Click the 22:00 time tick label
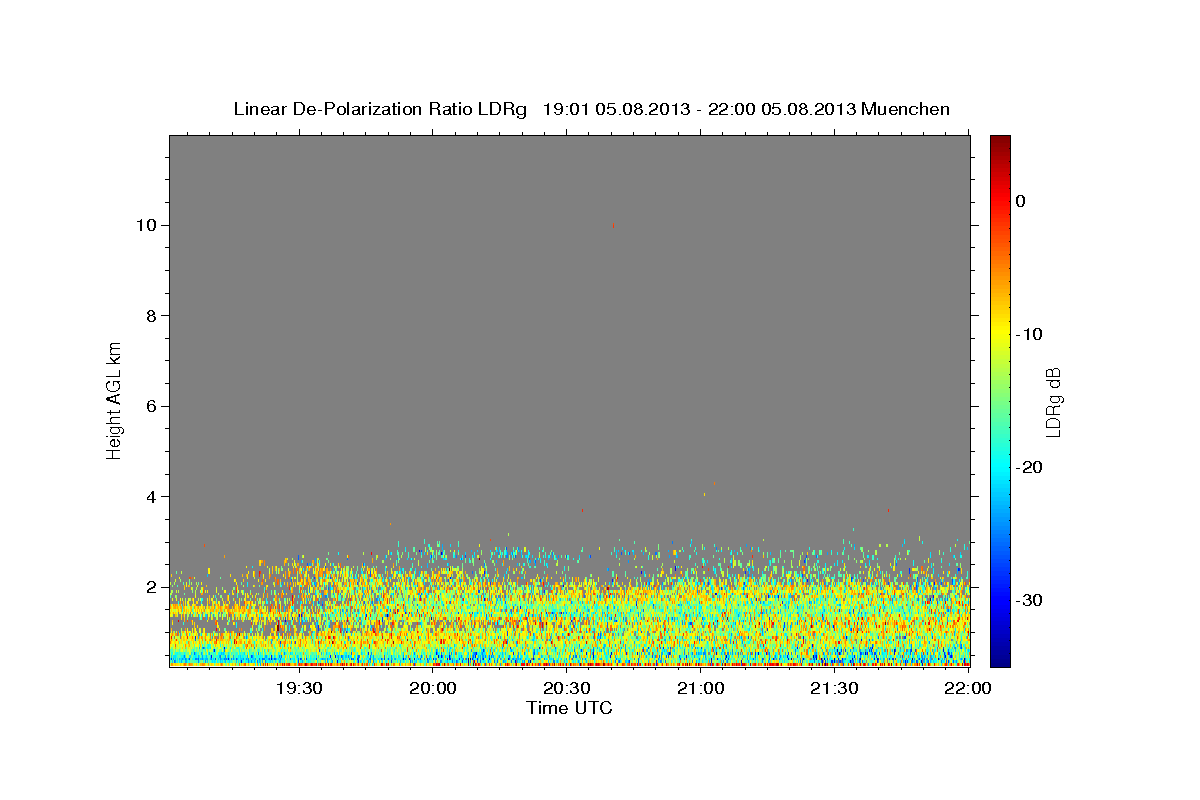Viewport: 1200px width, 800px height. [968, 688]
